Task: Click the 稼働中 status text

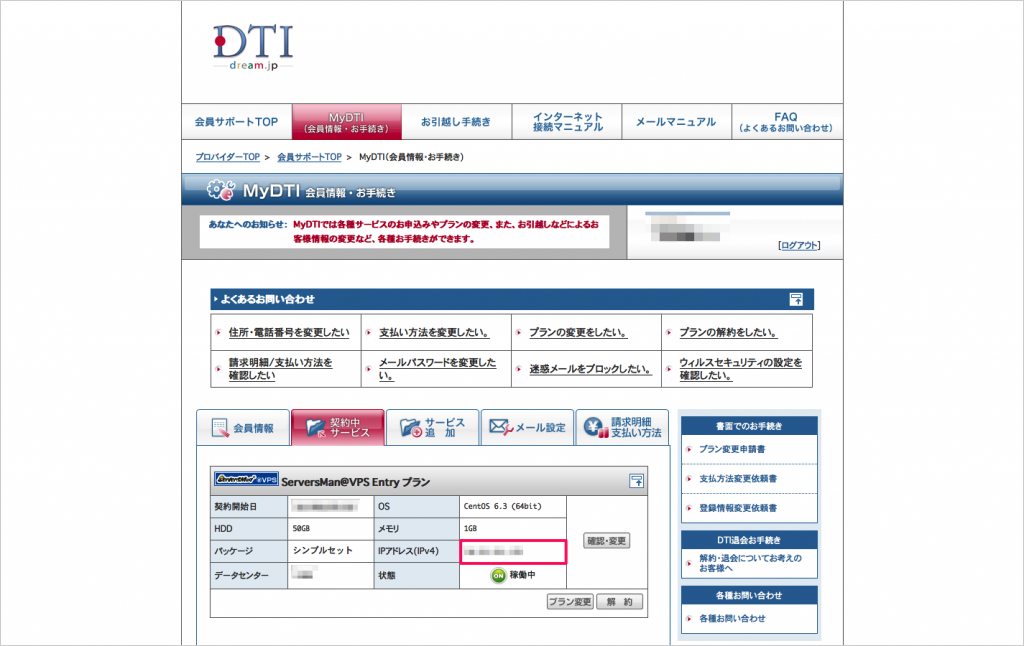Action: [522, 575]
